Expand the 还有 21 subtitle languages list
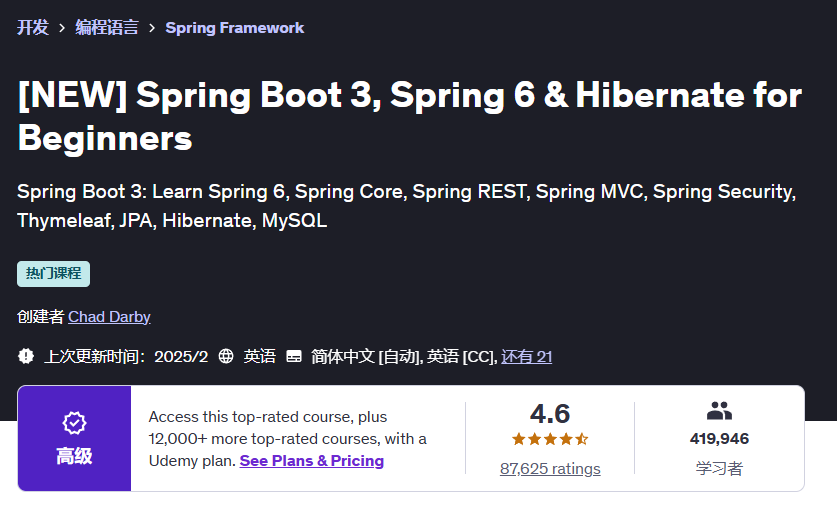Image resolution: width=837 pixels, height=511 pixels. coord(527,357)
